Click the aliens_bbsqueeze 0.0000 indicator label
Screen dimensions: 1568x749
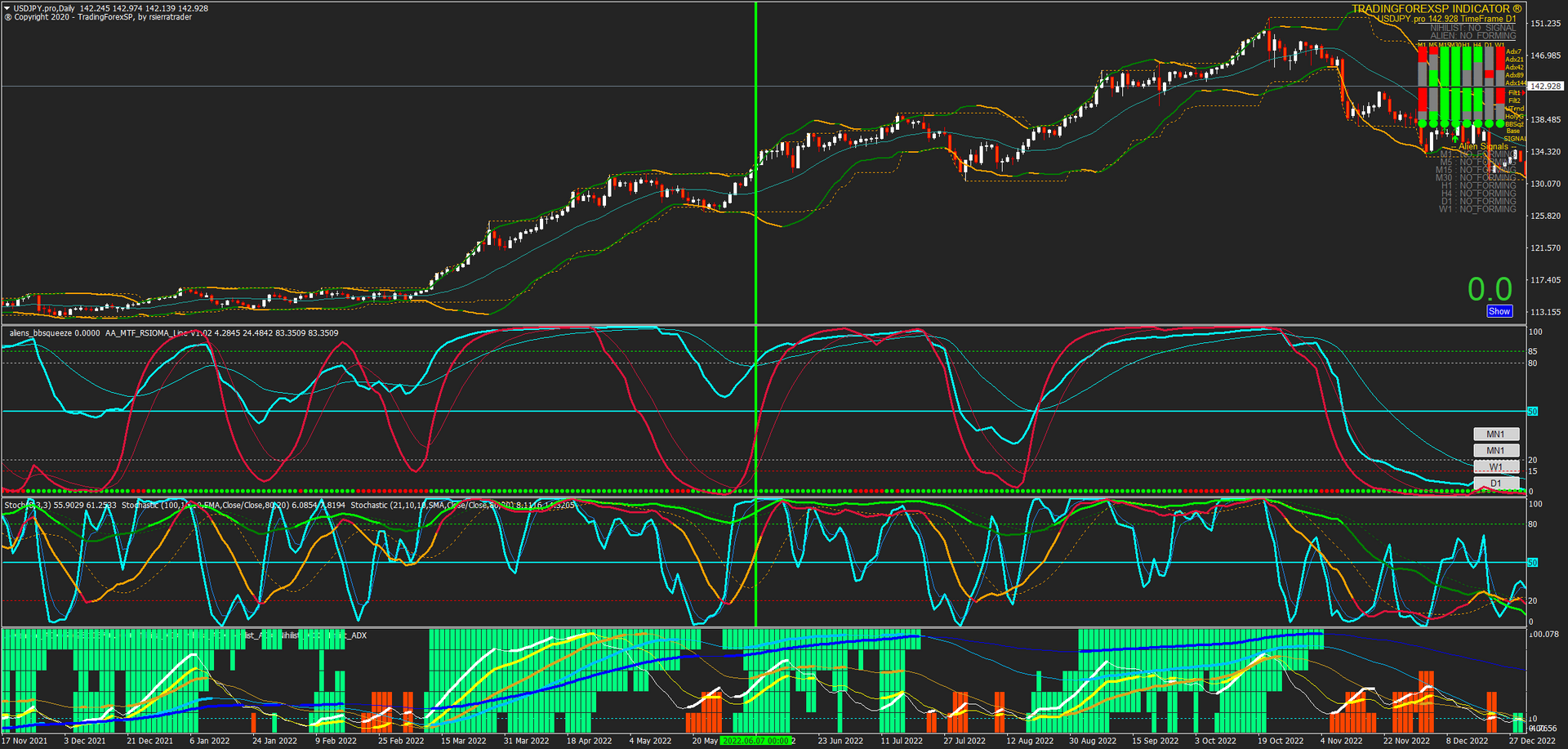[55, 333]
